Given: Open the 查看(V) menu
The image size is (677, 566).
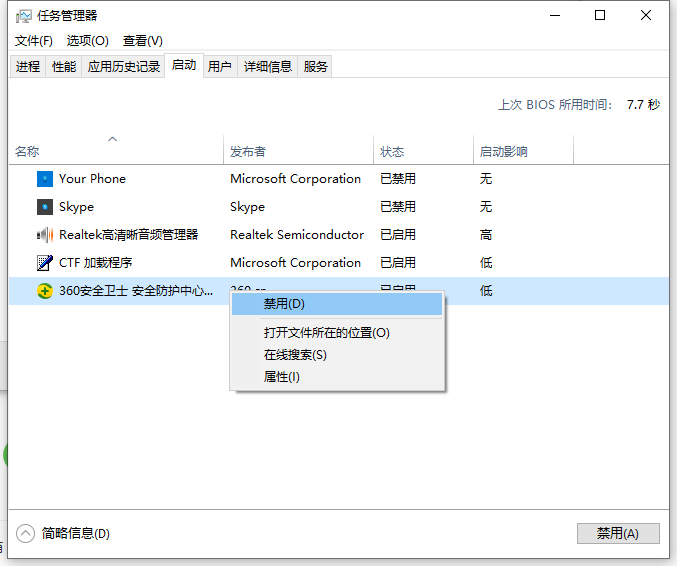Looking at the screenshot, I should pos(143,41).
